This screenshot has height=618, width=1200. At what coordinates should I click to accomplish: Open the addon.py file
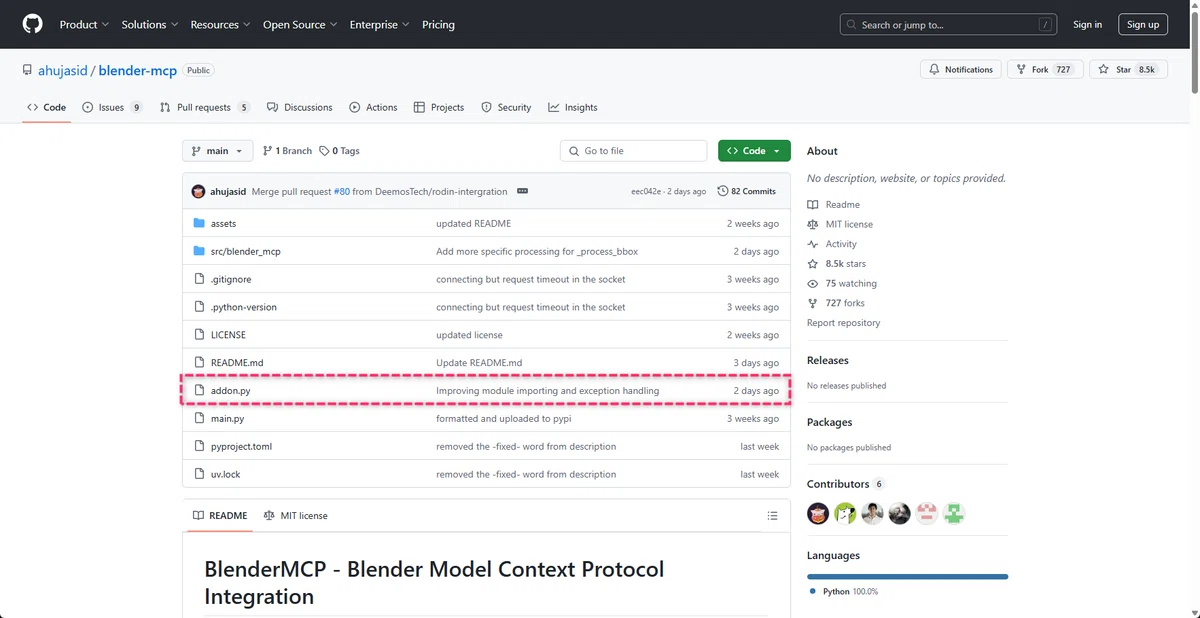(x=230, y=391)
